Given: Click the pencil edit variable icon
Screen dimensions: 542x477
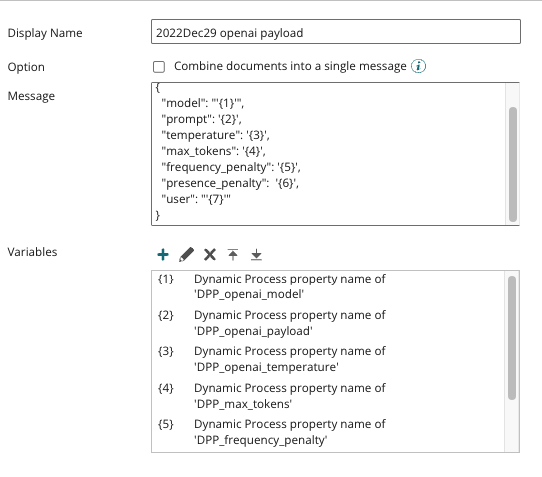Looking at the screenshot, I should (186, 254).
